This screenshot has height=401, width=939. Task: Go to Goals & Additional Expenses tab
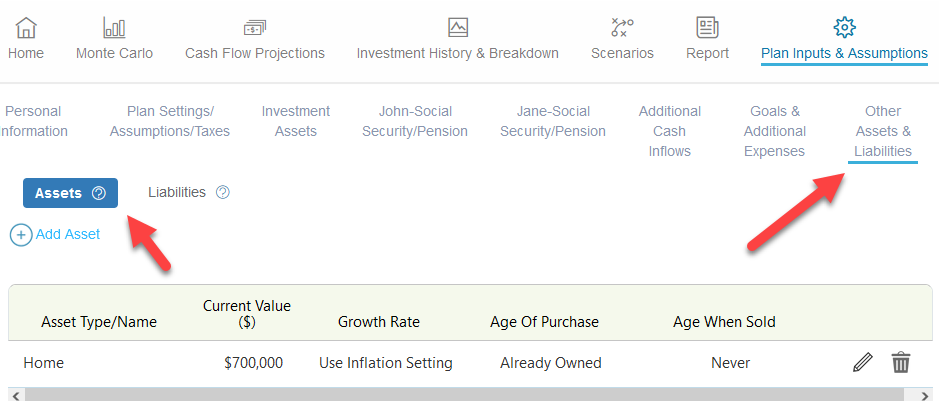point(775,131)
